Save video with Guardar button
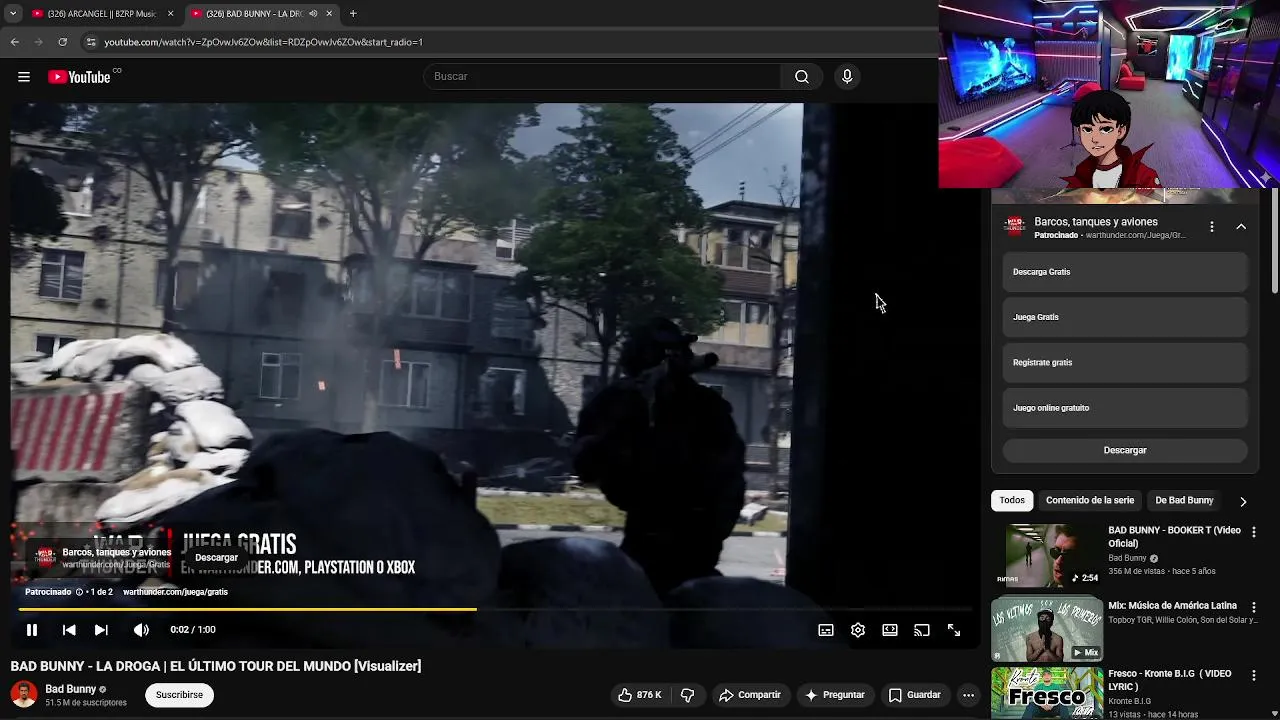 (914, 695)
